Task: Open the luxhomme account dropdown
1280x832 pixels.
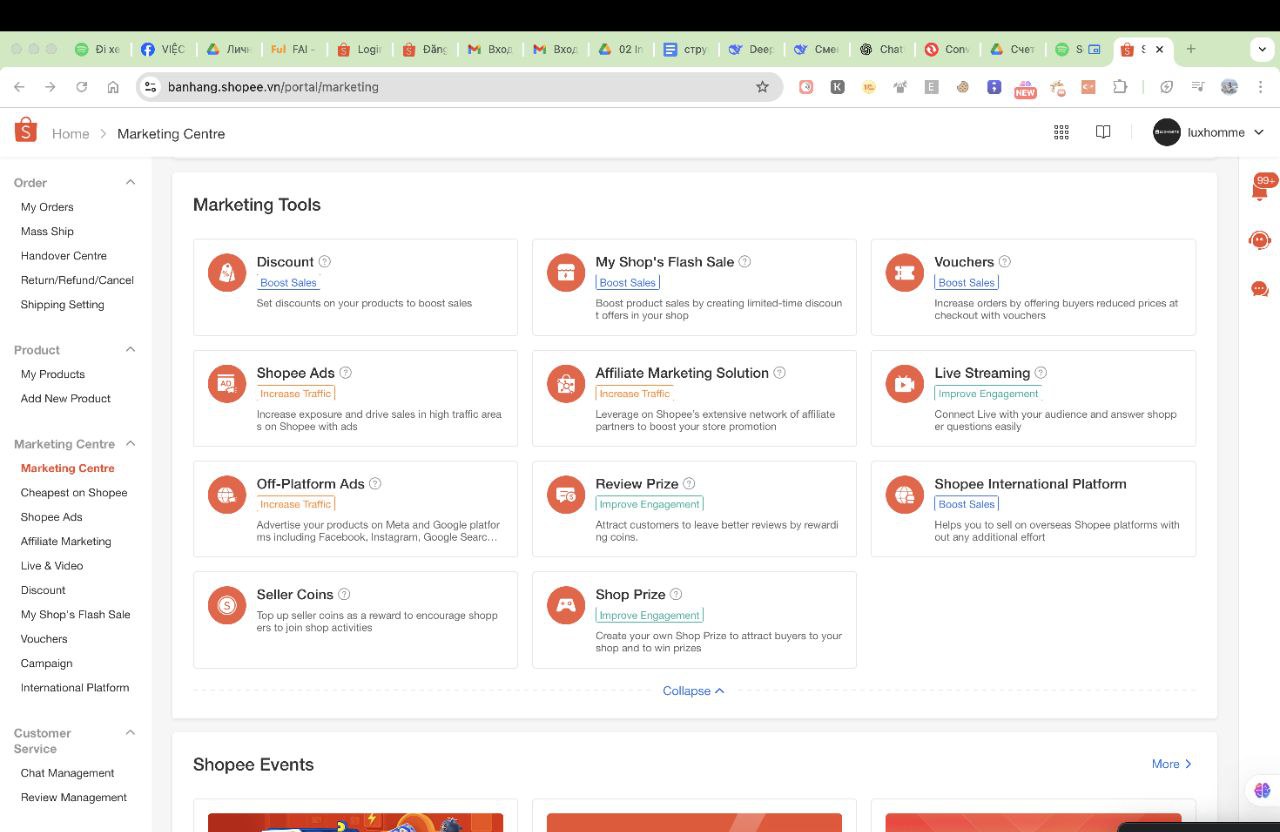Action: coord(1208,133)
